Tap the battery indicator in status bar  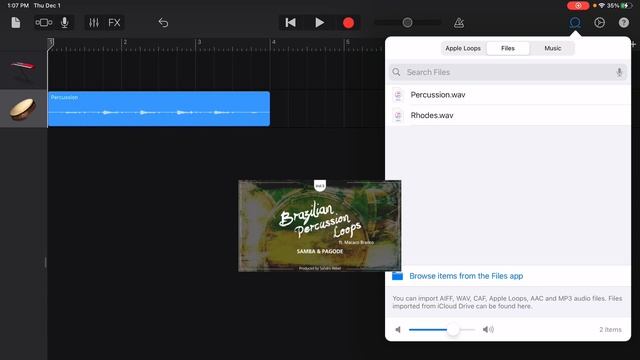click(x=626, y=6)
